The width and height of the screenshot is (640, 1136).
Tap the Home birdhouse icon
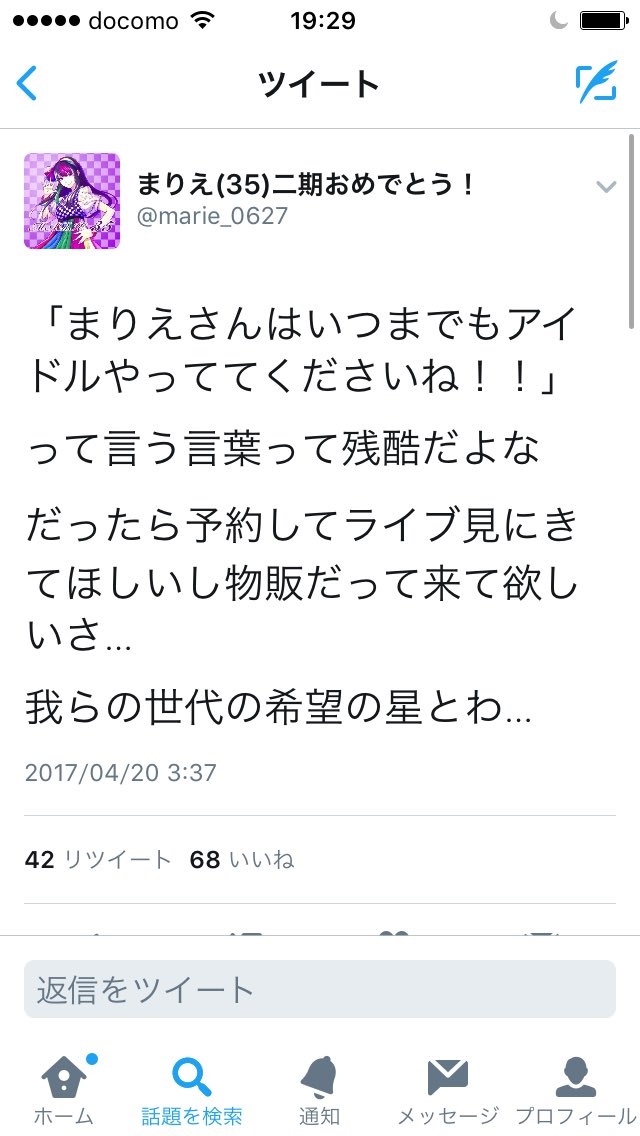(x=65, y=1075)
